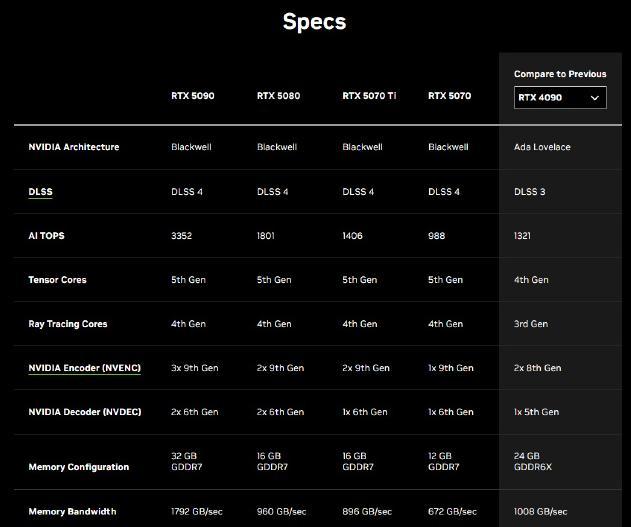This screenshot has height=527, width=631.
Task: Select the NVIDIA Decoder (NVDEC) row label
Action: click(x=84, y=412)
